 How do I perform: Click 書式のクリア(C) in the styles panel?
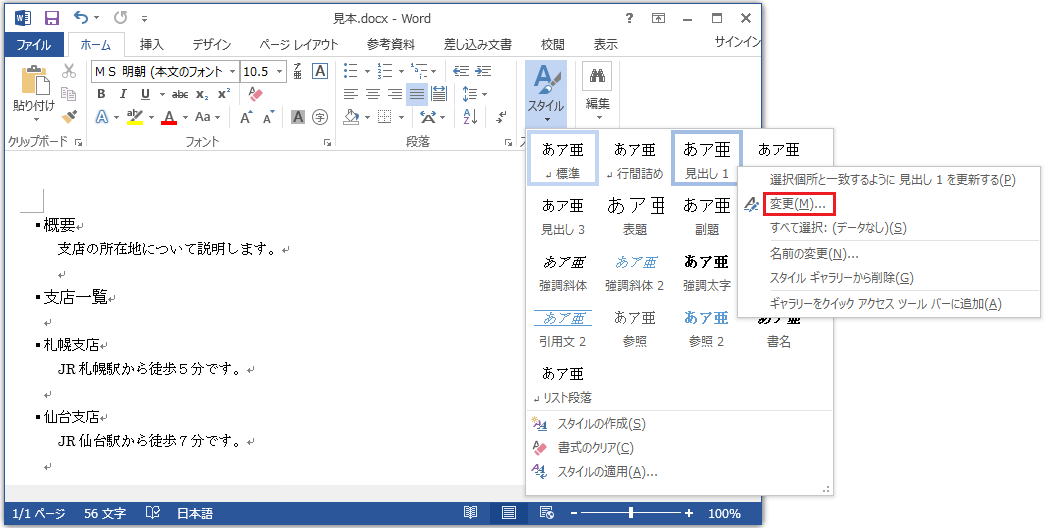[x=595, y=448]
